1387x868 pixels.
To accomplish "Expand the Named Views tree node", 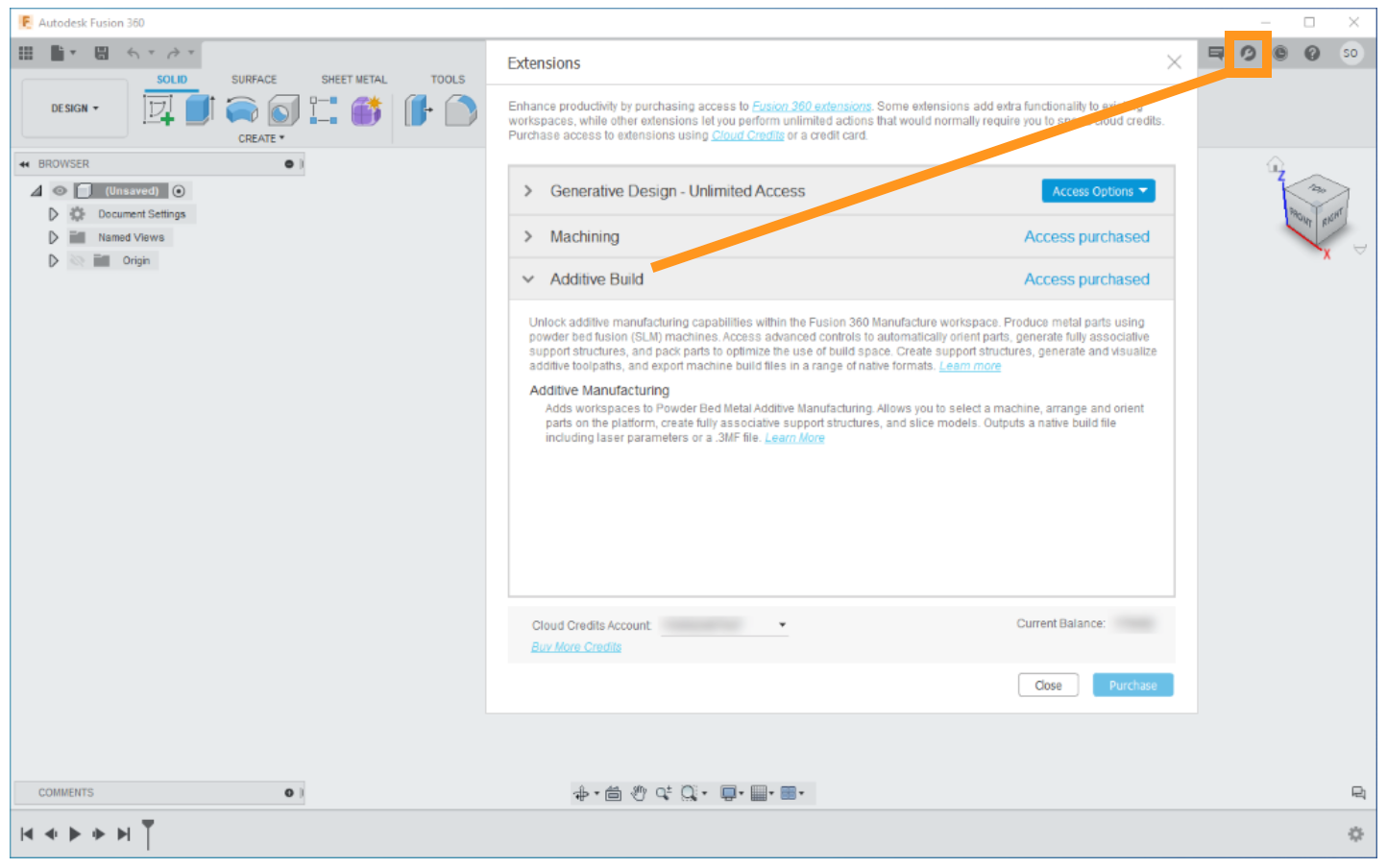I will pyautogui.click(x=54, y=237).
